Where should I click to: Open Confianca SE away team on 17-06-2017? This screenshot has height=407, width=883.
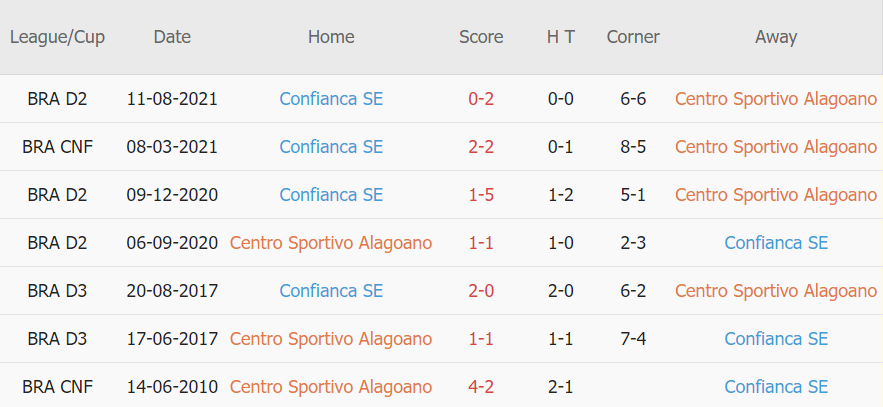coord(776,339)
